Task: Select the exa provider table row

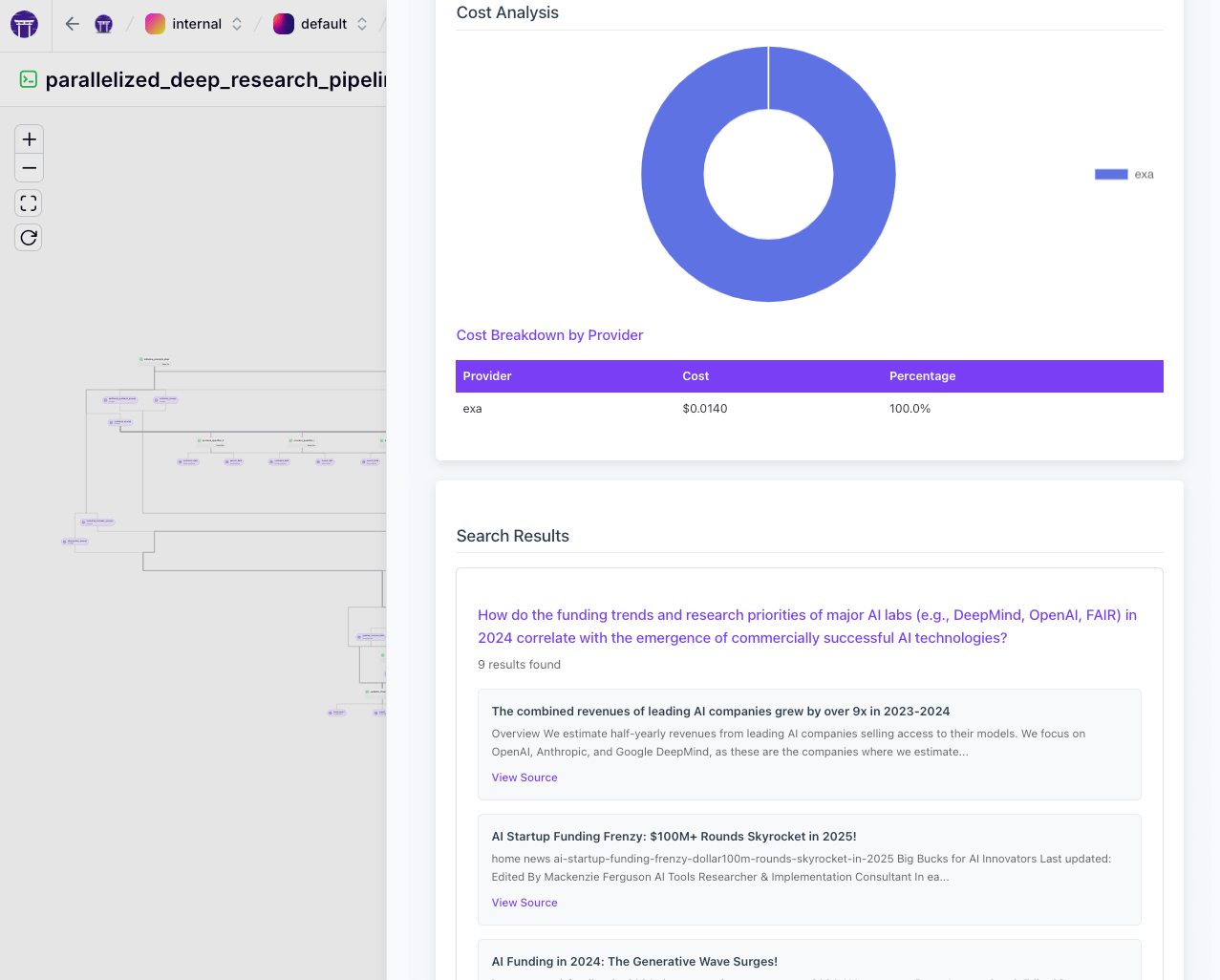Action: coord(808,409)
